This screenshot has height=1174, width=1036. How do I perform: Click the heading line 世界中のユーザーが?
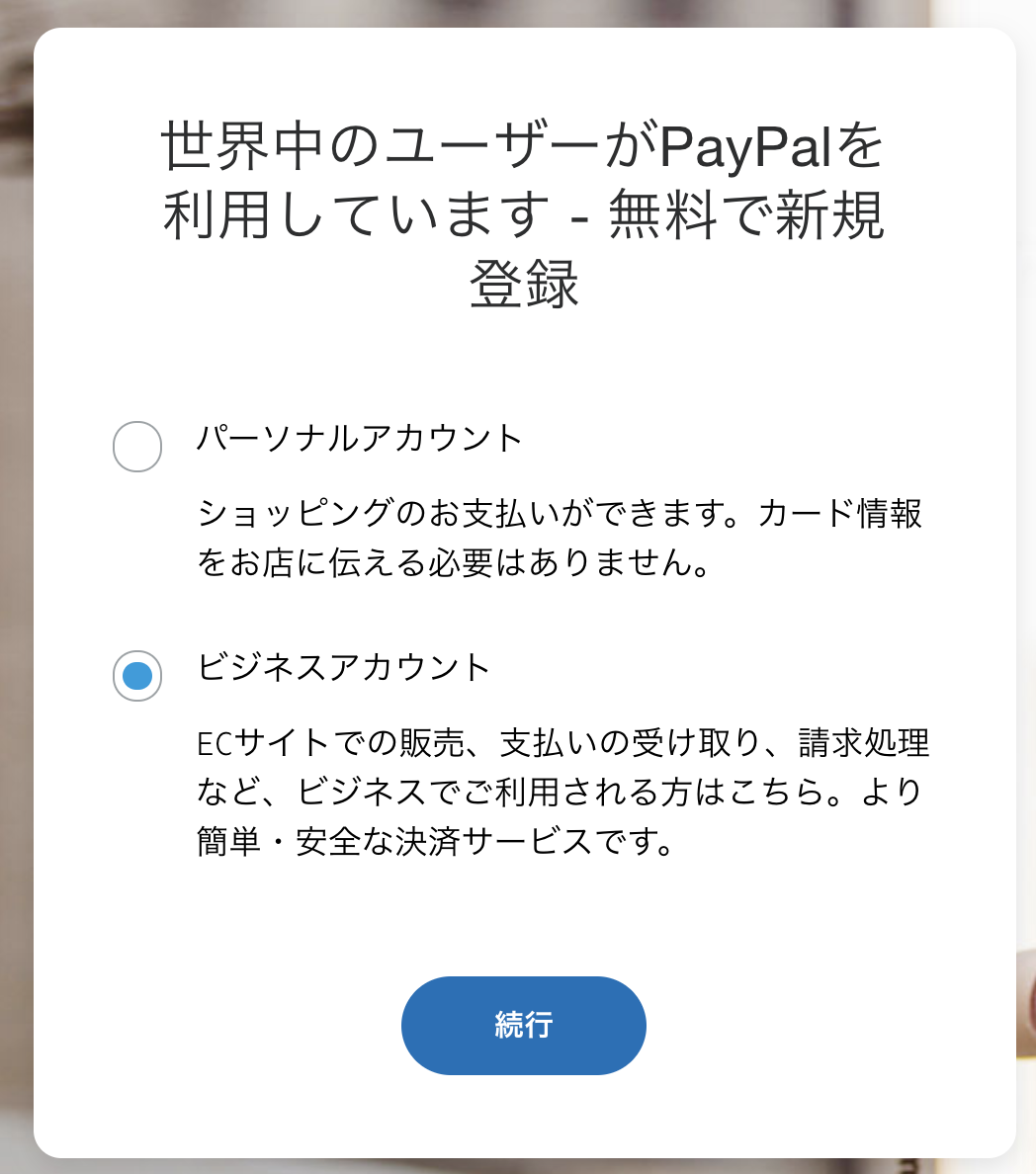pos(408,145)
